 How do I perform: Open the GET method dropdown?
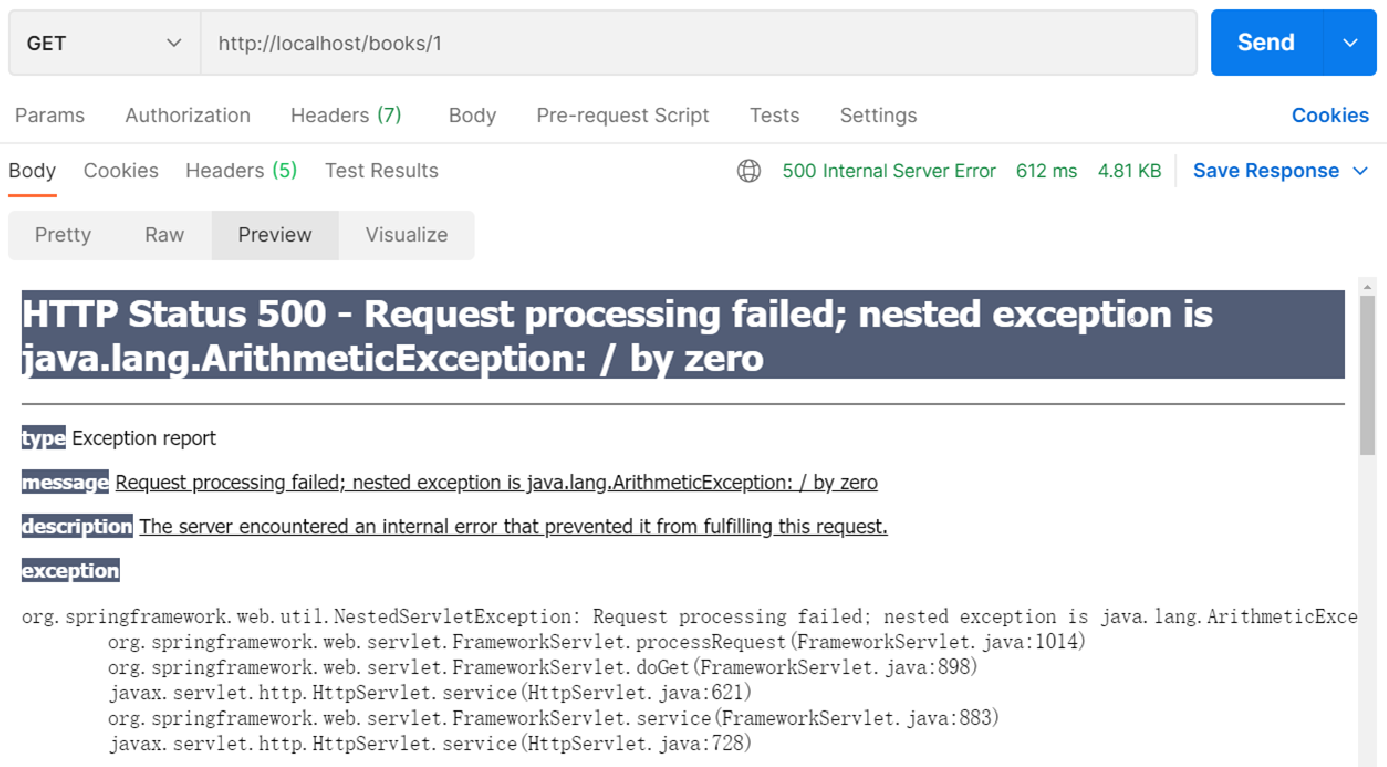104,43
